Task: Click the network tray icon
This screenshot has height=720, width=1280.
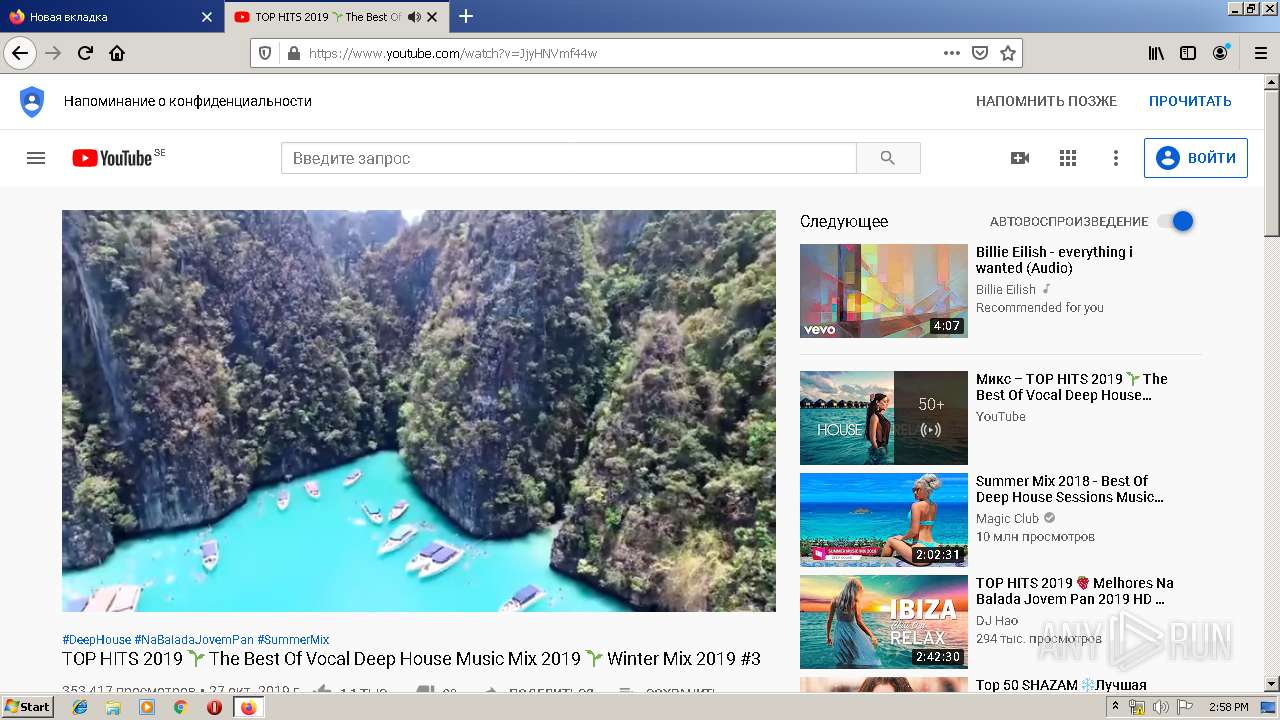Action: click(x=1137, y=707)
